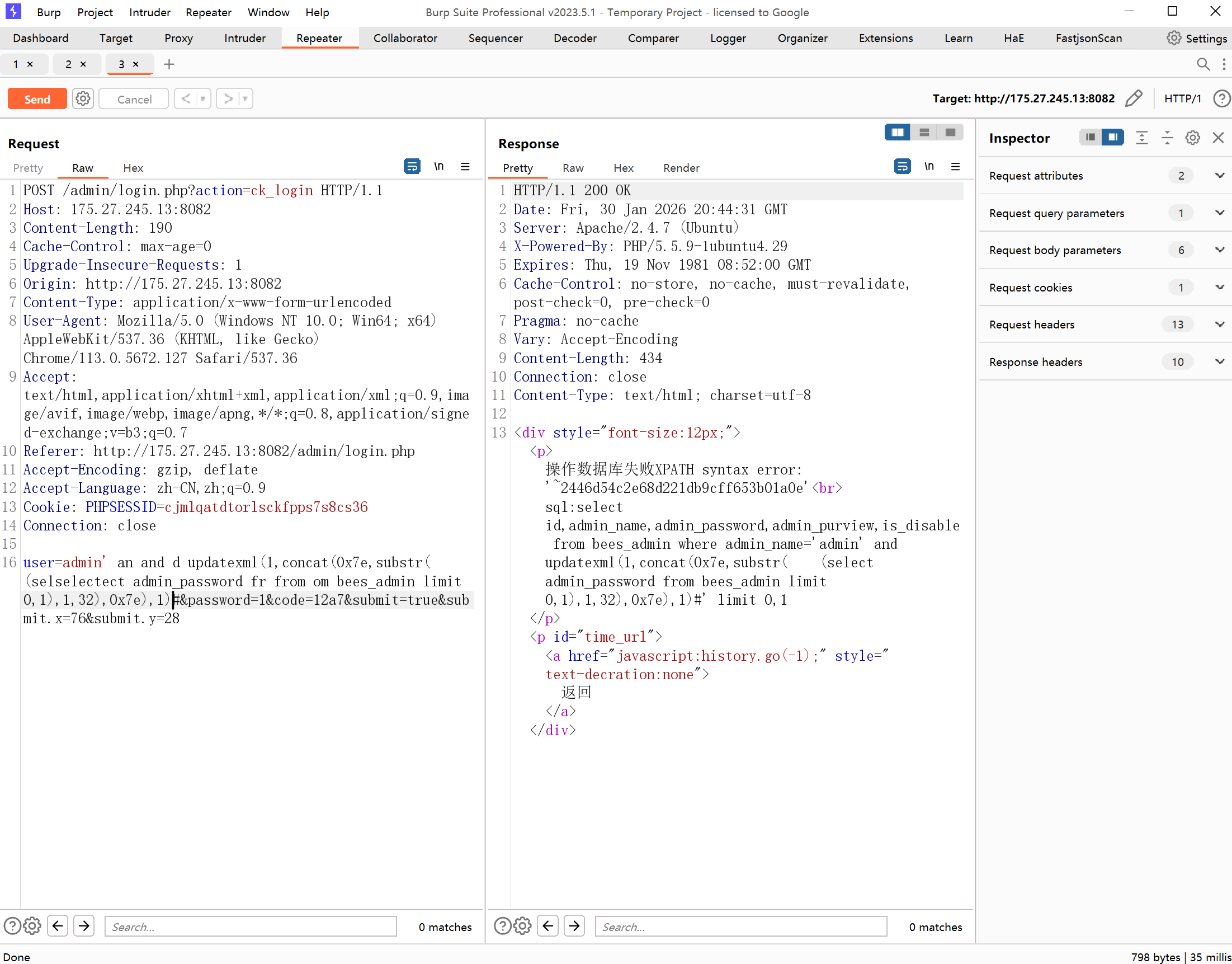
Task: Click the Request search input field
Action: click(251, 926)
